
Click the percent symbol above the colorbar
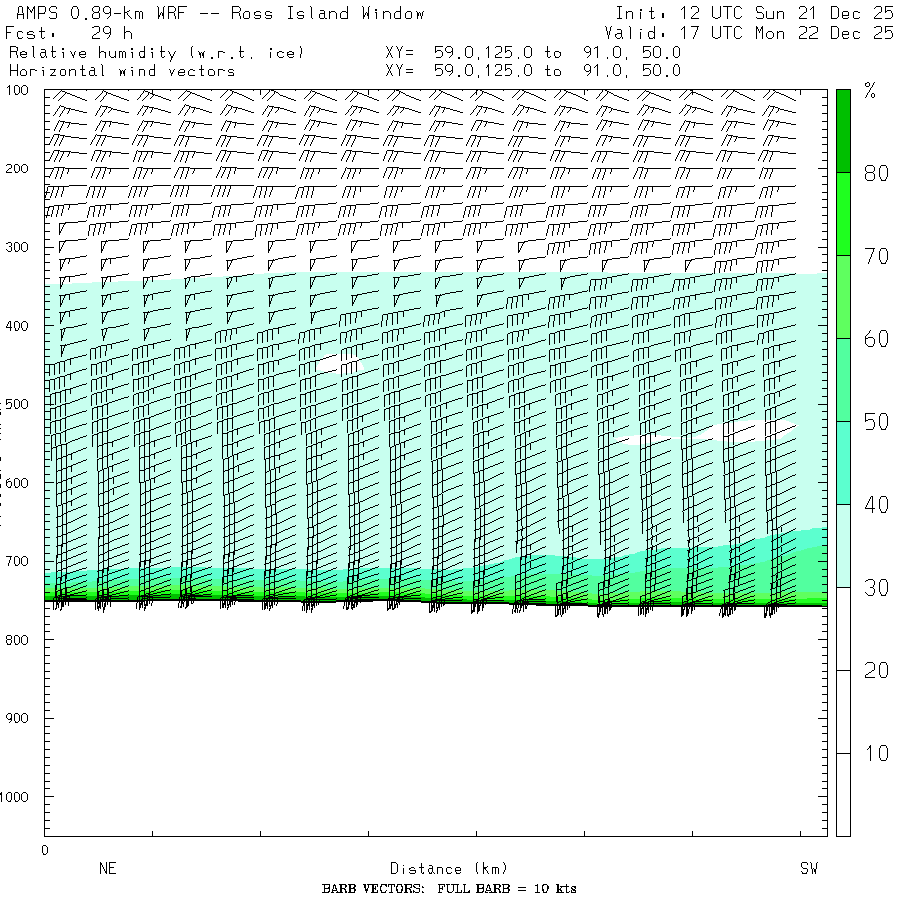coord(870,92)
